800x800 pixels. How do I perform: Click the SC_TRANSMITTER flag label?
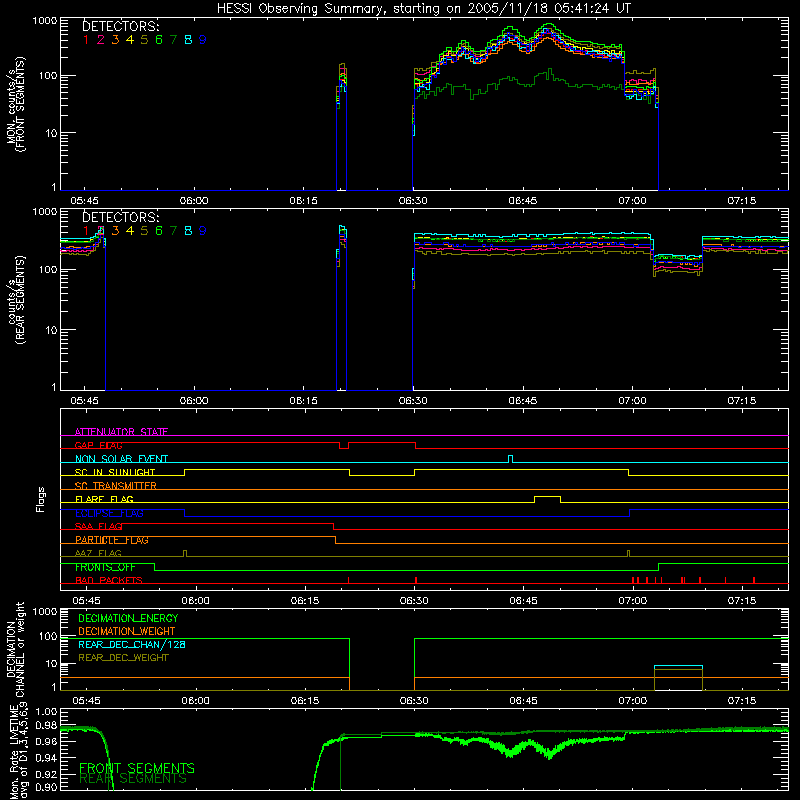pos(116,486)
